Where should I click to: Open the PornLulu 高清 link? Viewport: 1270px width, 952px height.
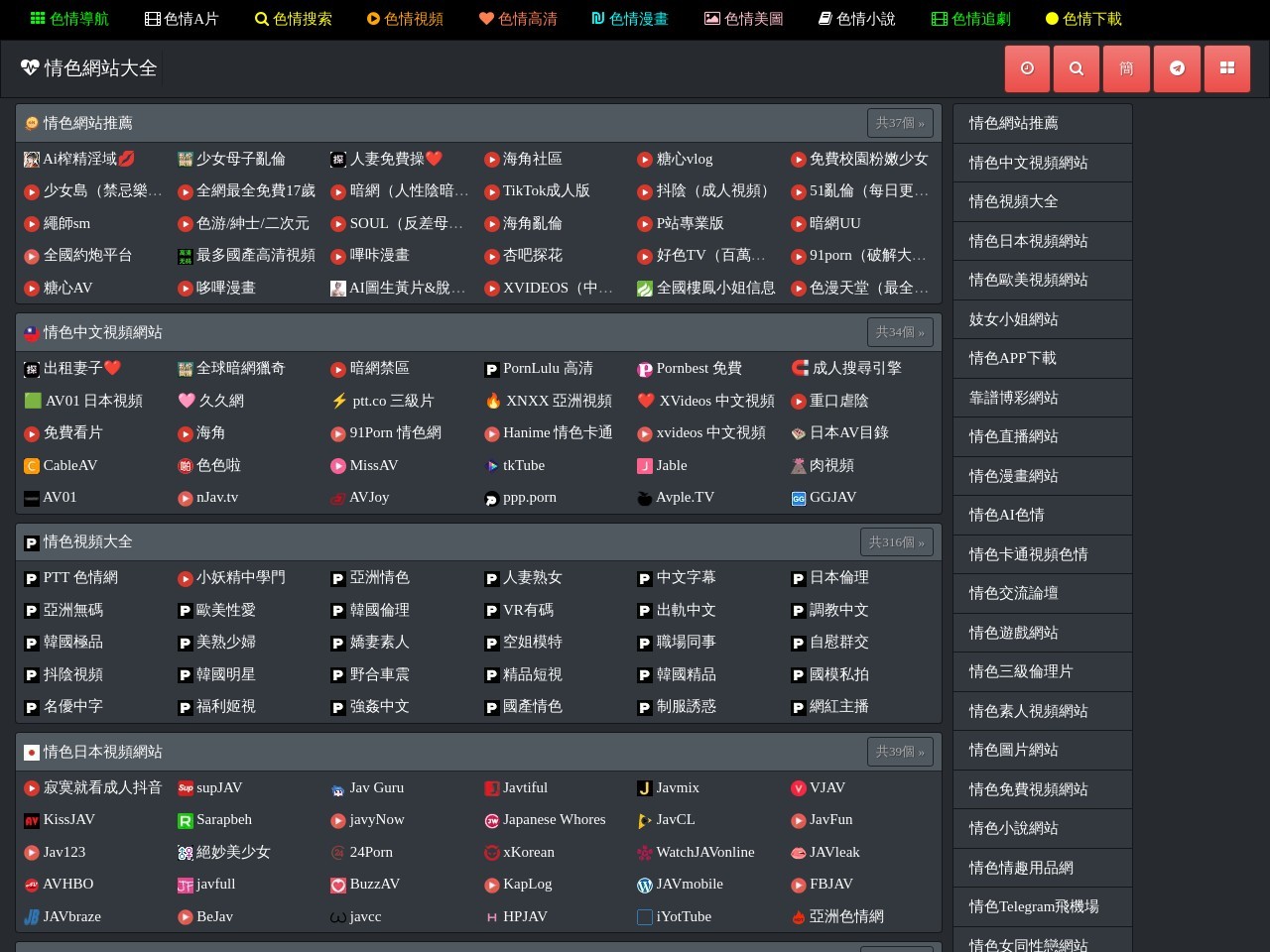pos(547,368)
